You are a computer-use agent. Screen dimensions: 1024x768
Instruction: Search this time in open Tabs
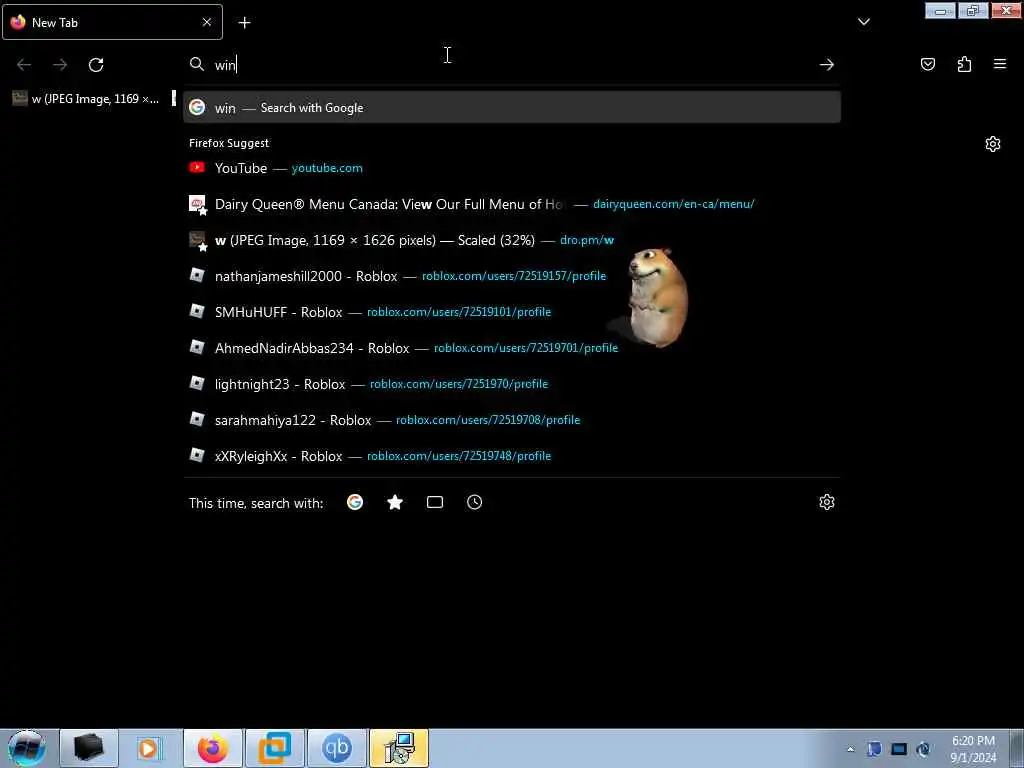coord(435,502)
